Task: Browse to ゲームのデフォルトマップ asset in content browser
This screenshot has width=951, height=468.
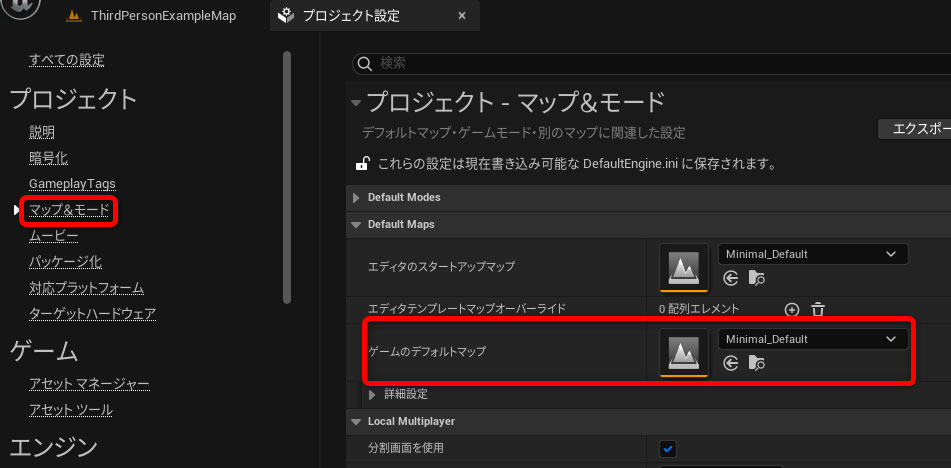Action: tap(757, 363)
